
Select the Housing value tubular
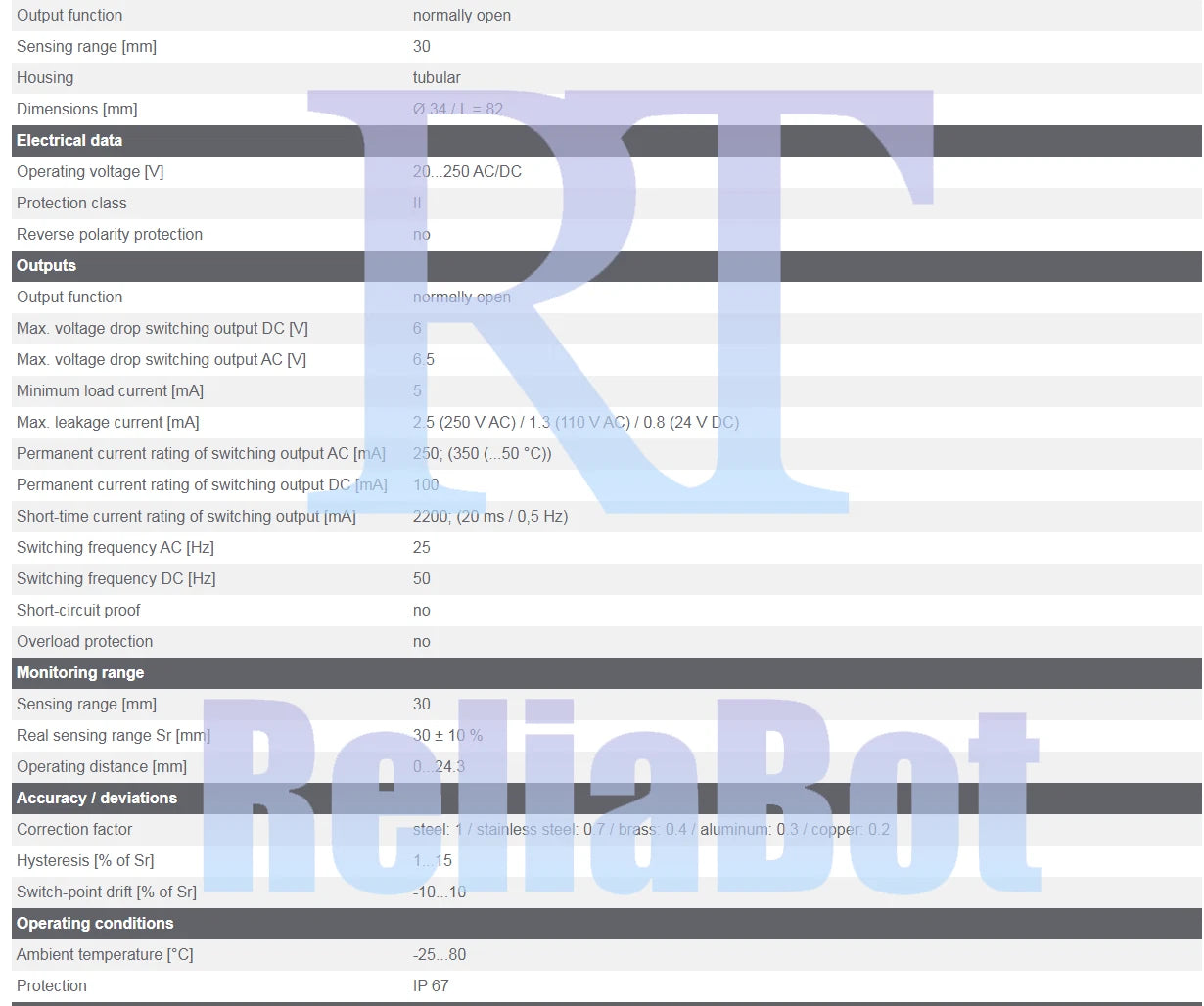[x=437, y=78]
